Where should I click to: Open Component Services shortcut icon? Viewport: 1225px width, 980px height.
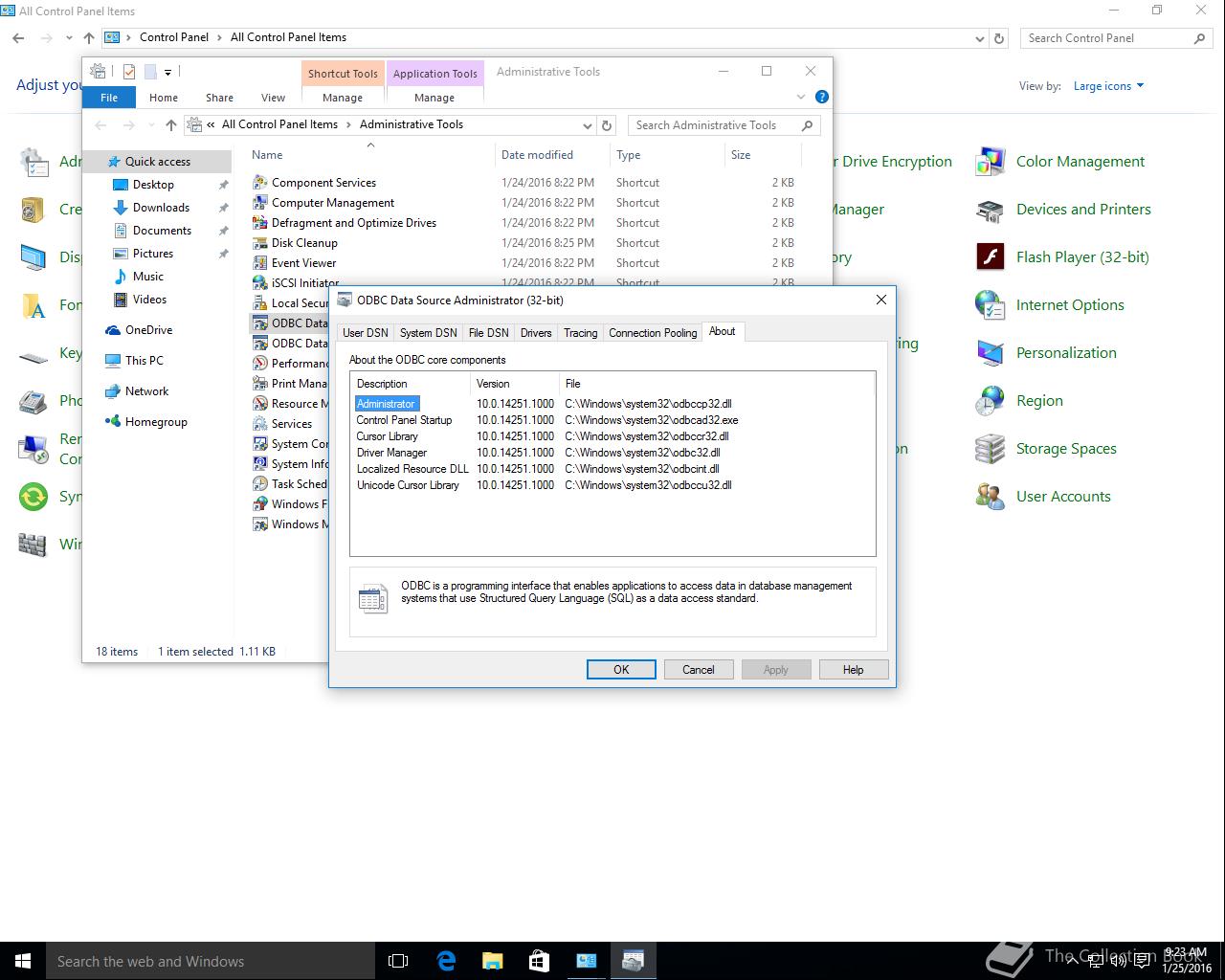click(259, 182)
